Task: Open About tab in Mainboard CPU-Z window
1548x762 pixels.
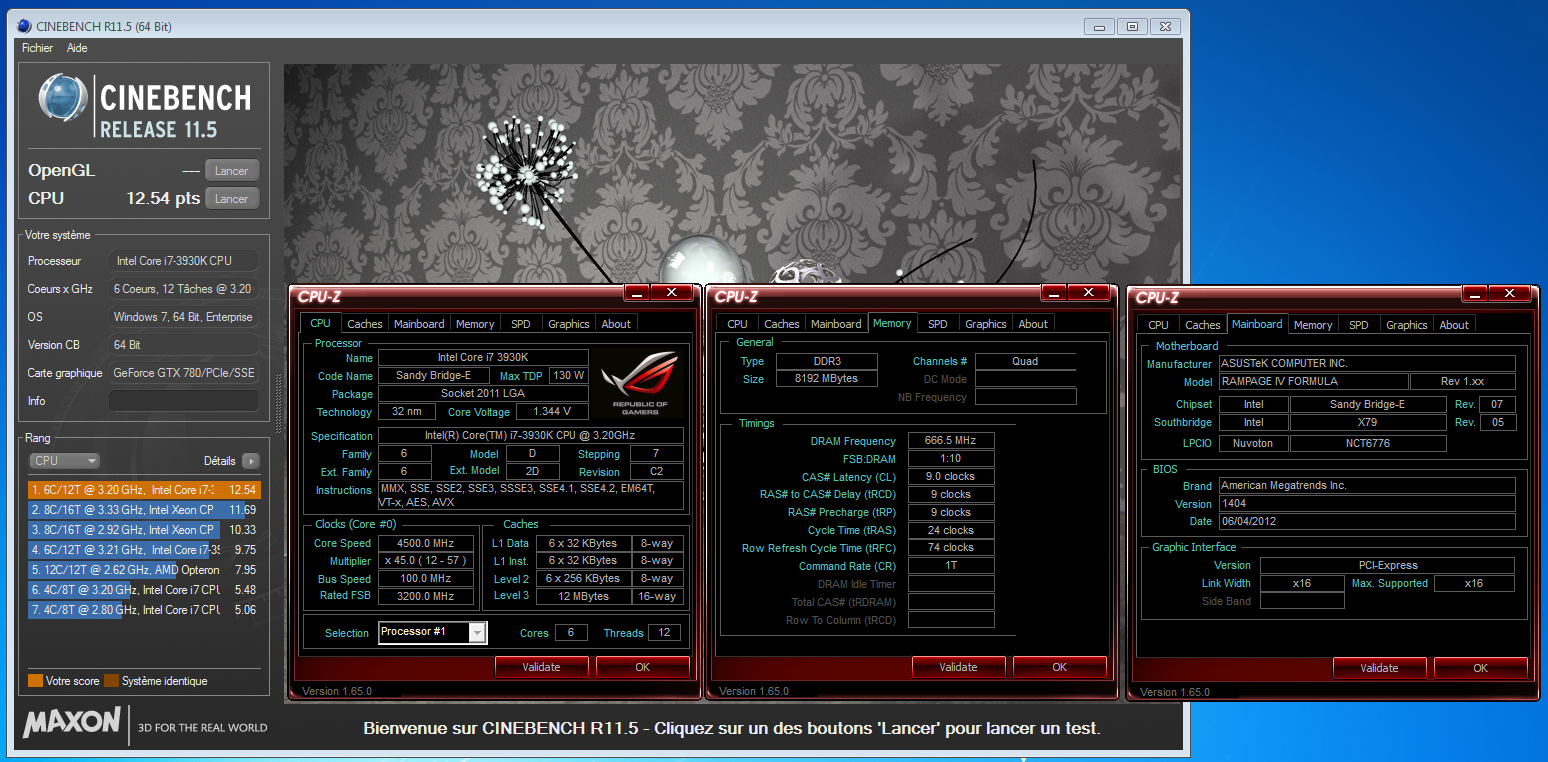Action: click(1454, 325)
